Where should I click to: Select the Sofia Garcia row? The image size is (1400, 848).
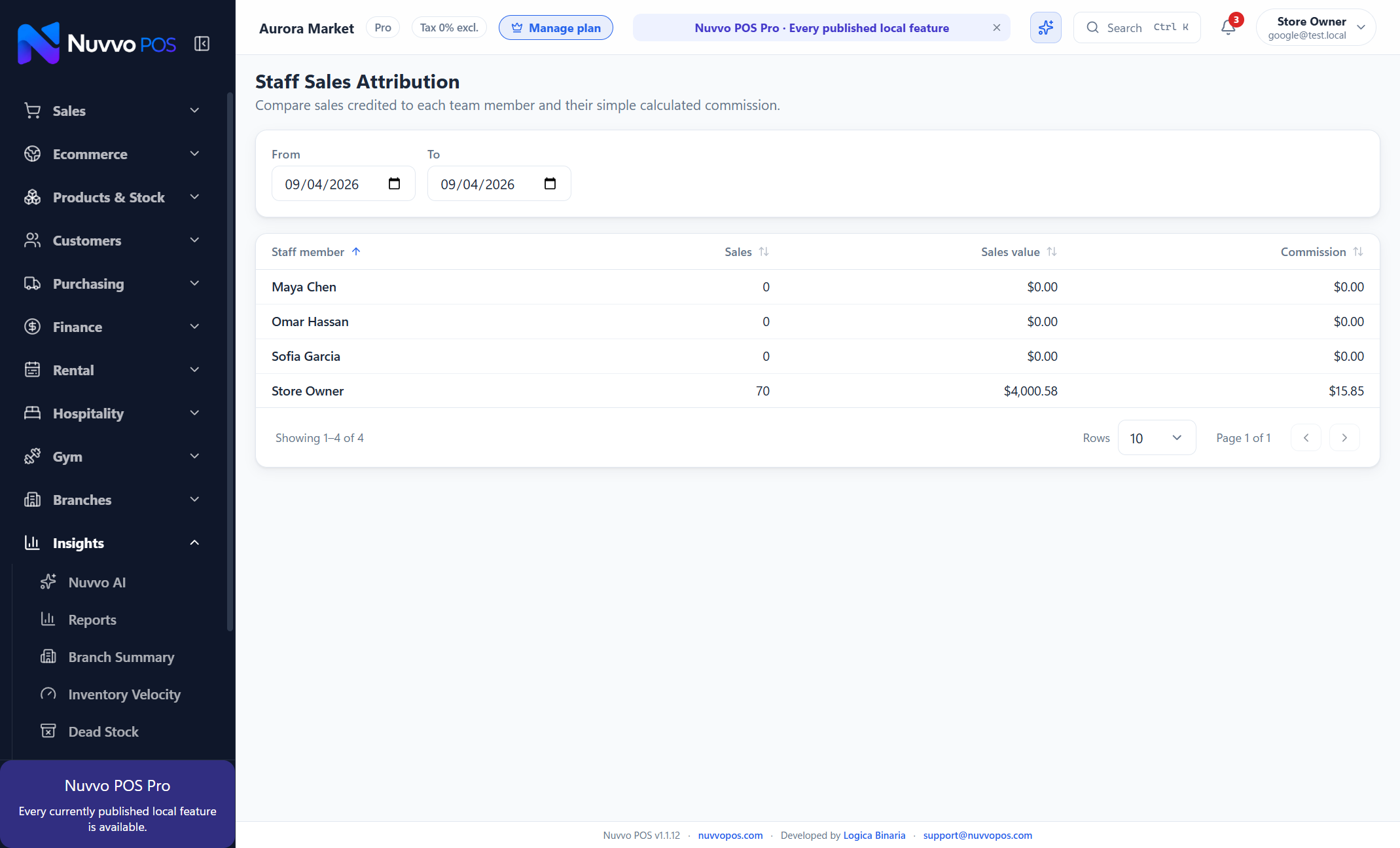tap(817, 356)
